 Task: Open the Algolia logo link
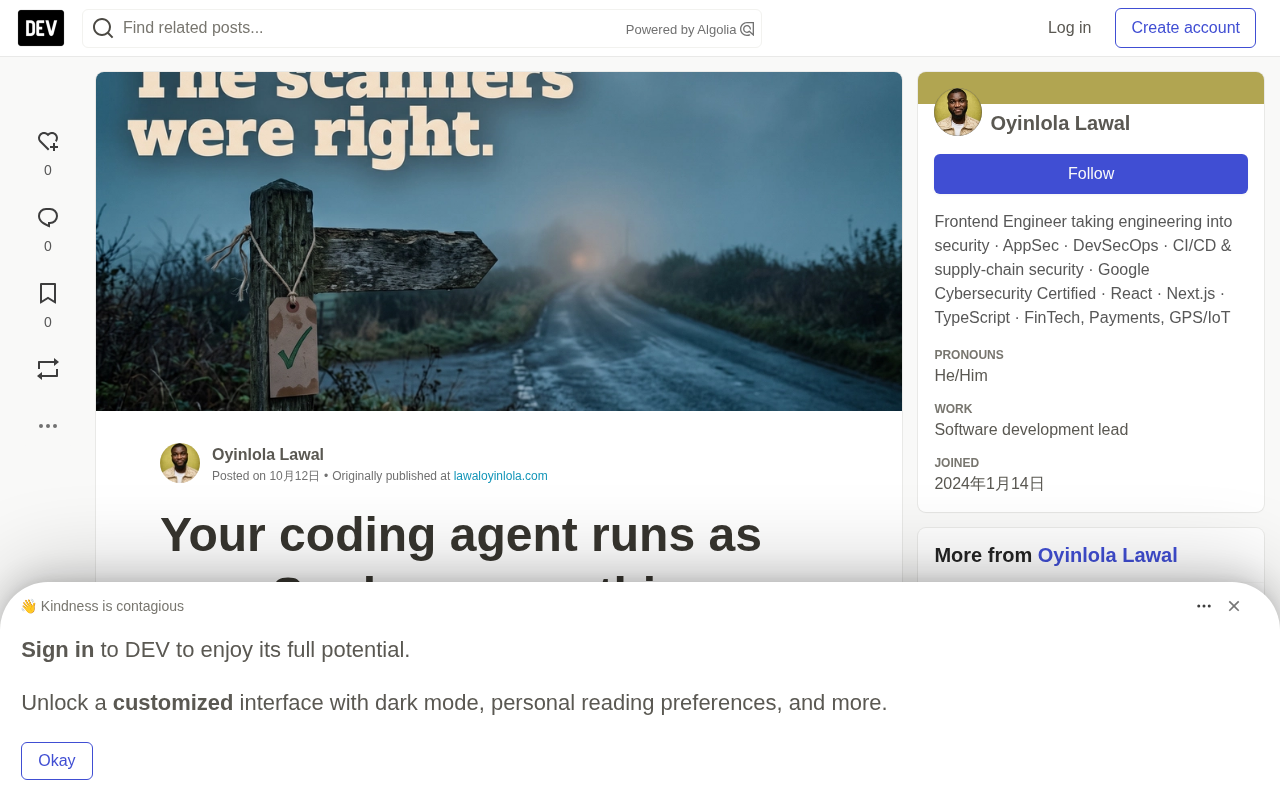[x=747, y=29]
